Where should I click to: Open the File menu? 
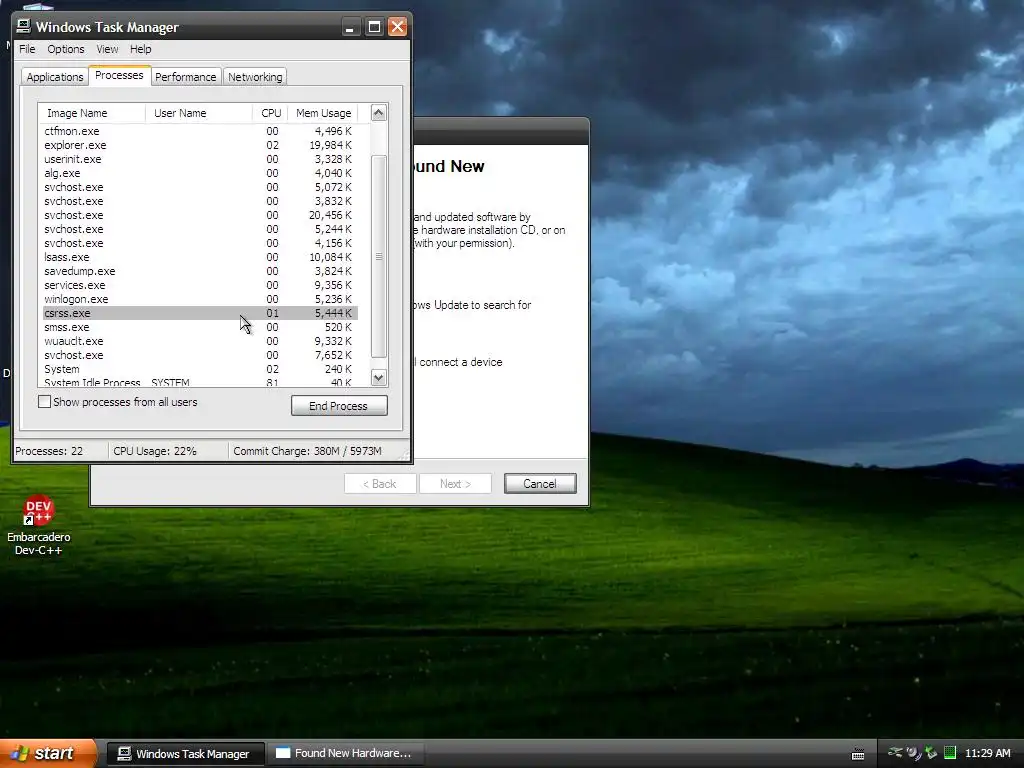(27, 49)
